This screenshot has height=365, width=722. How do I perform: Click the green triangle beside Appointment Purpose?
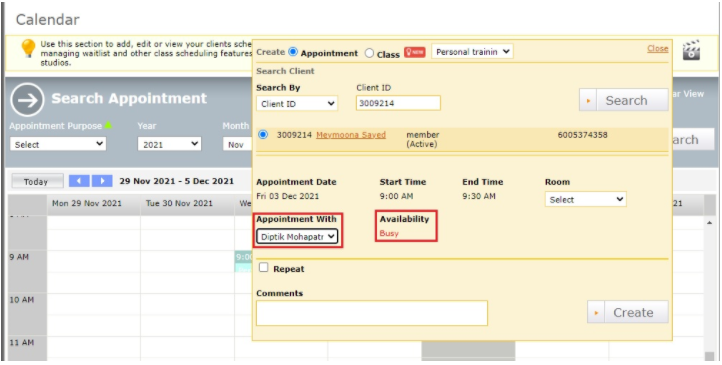[x=108, y=124]
